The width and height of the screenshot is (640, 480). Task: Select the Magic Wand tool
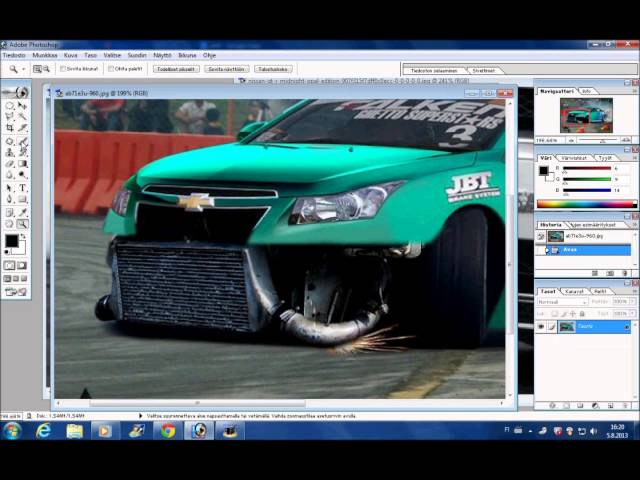pyautogui.click(x=22, y=117)
